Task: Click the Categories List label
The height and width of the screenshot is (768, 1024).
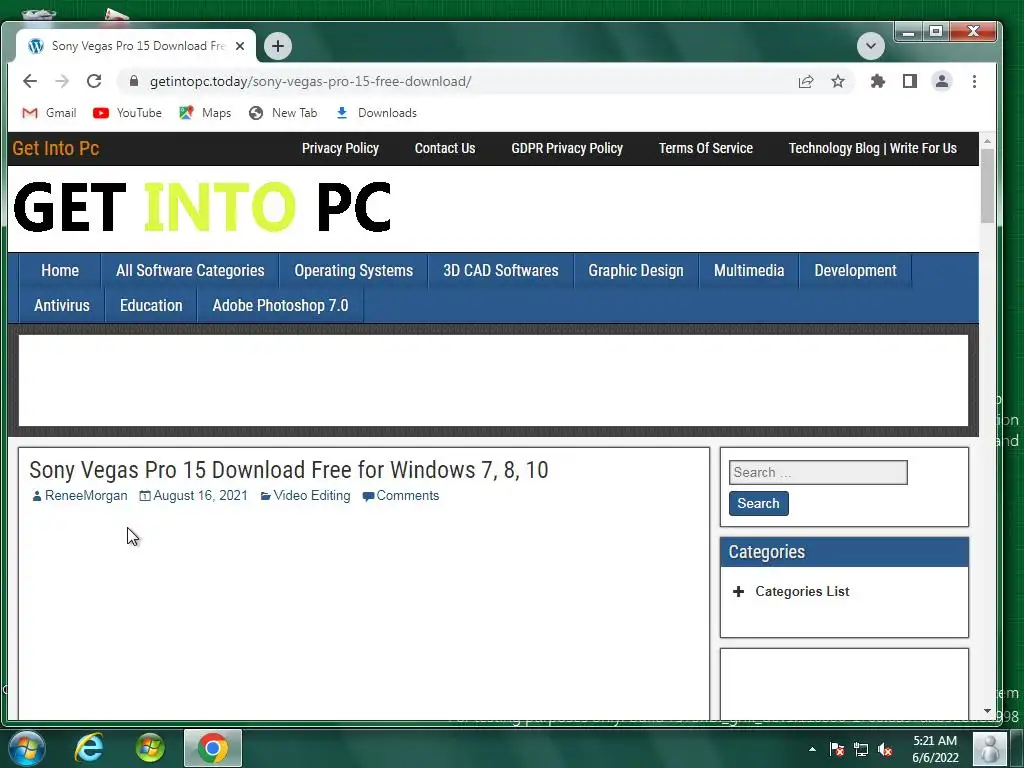Action: (x=802, y=592)
